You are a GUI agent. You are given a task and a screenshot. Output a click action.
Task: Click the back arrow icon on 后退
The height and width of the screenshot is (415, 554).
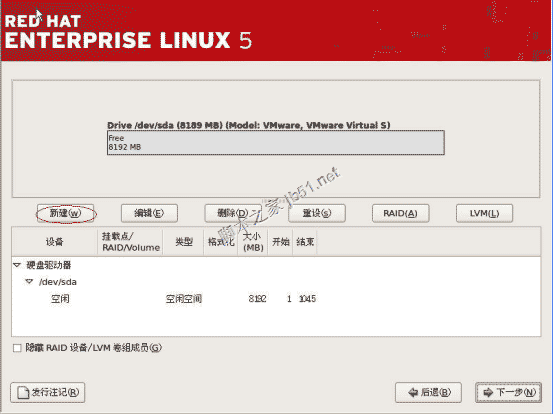click(x=413, y=392)
